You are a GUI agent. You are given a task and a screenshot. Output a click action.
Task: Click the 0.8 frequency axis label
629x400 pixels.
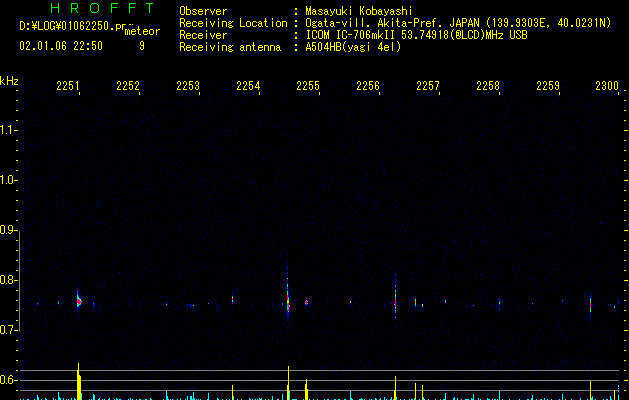(9, 280)
